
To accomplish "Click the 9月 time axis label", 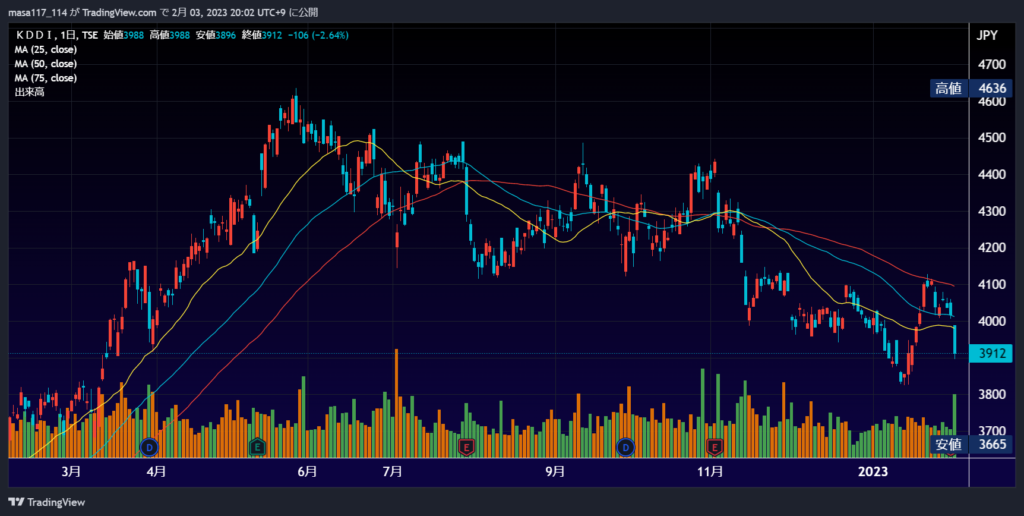I will click(554, 472).
